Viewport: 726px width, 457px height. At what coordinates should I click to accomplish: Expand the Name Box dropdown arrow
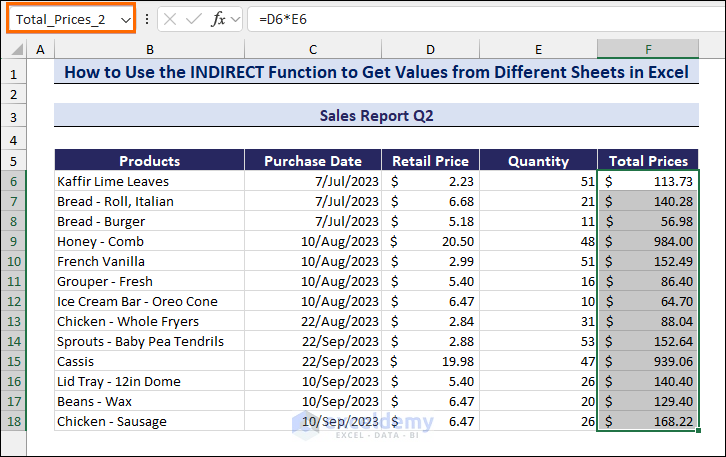(x=125, y=20)
